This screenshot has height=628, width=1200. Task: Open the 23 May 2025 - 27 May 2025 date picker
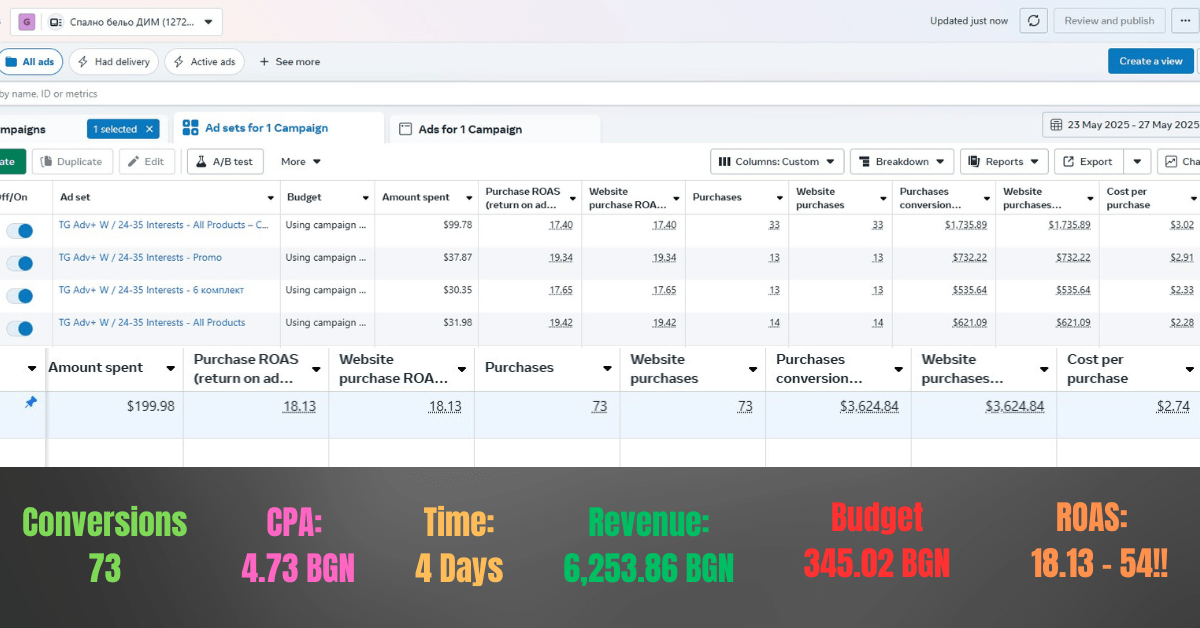coord(1121,125)
